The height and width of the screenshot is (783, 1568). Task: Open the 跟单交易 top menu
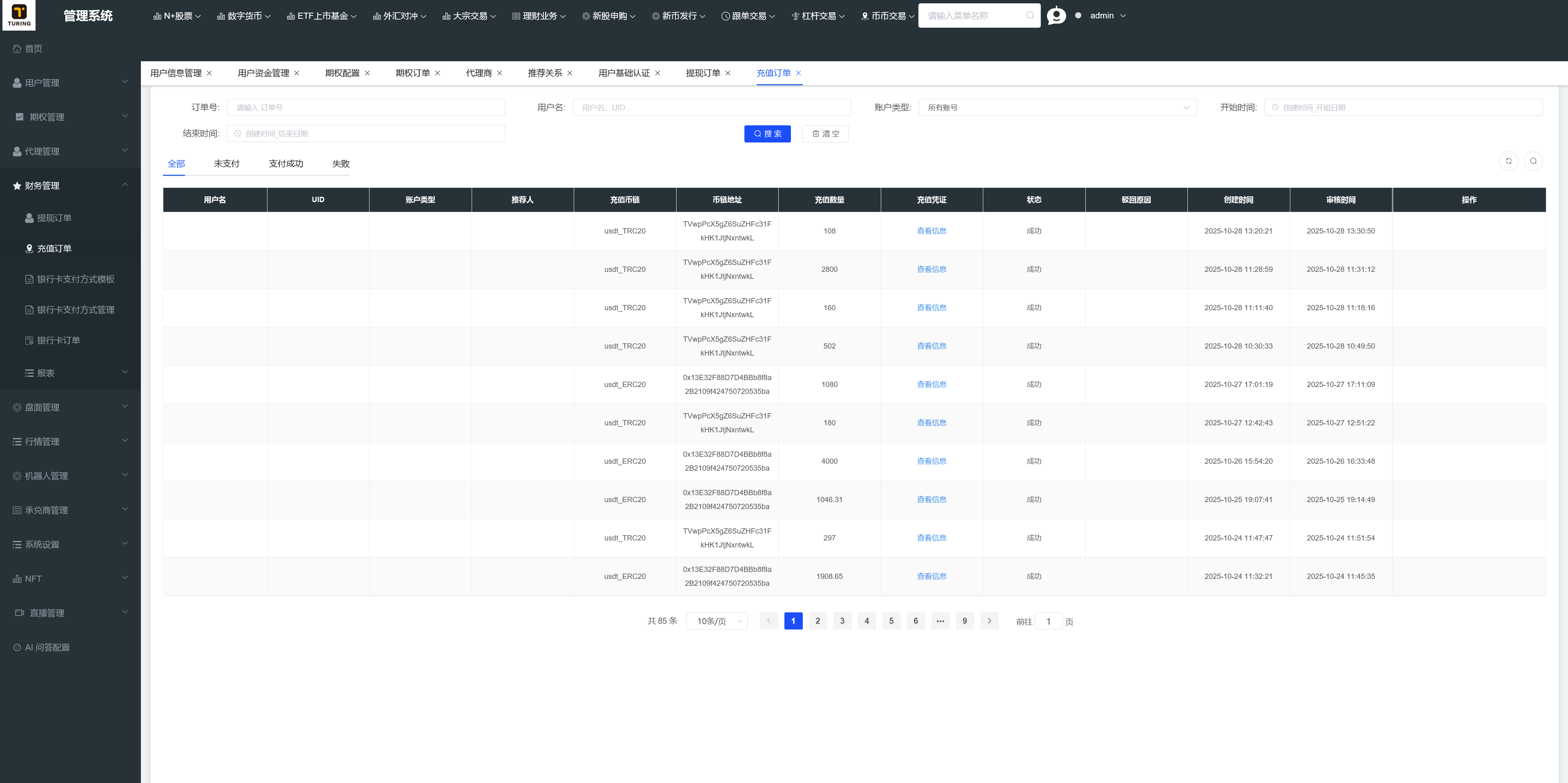coord(748,16)
